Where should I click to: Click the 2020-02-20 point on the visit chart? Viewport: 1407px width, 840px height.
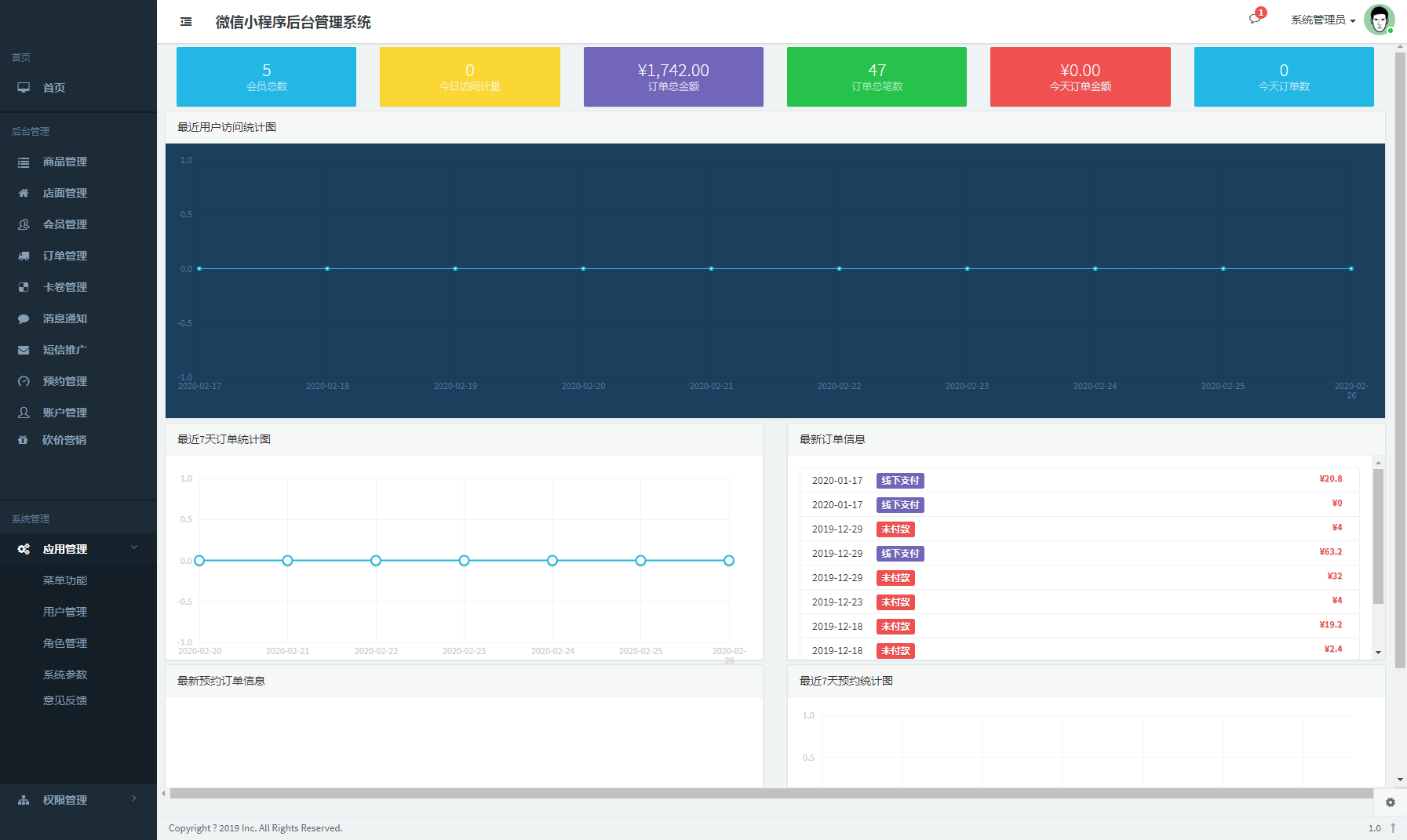click(x=583, y=269)
